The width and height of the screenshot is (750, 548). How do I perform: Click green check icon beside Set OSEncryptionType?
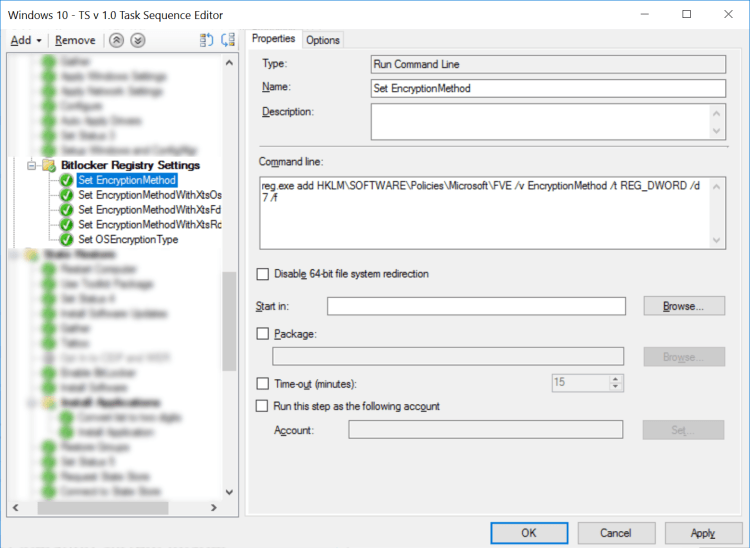[x=66, y=240]
